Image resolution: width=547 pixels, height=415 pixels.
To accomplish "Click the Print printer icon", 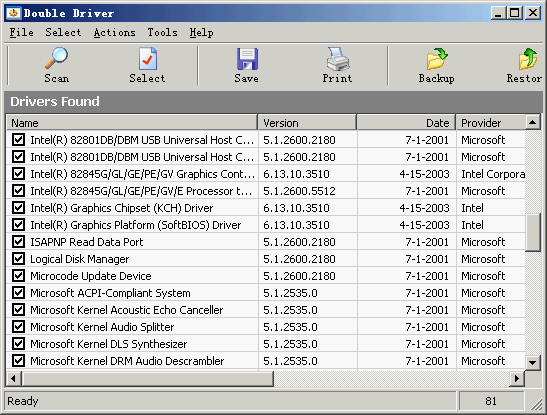I will pyautogui.click(x=338, y=59).
